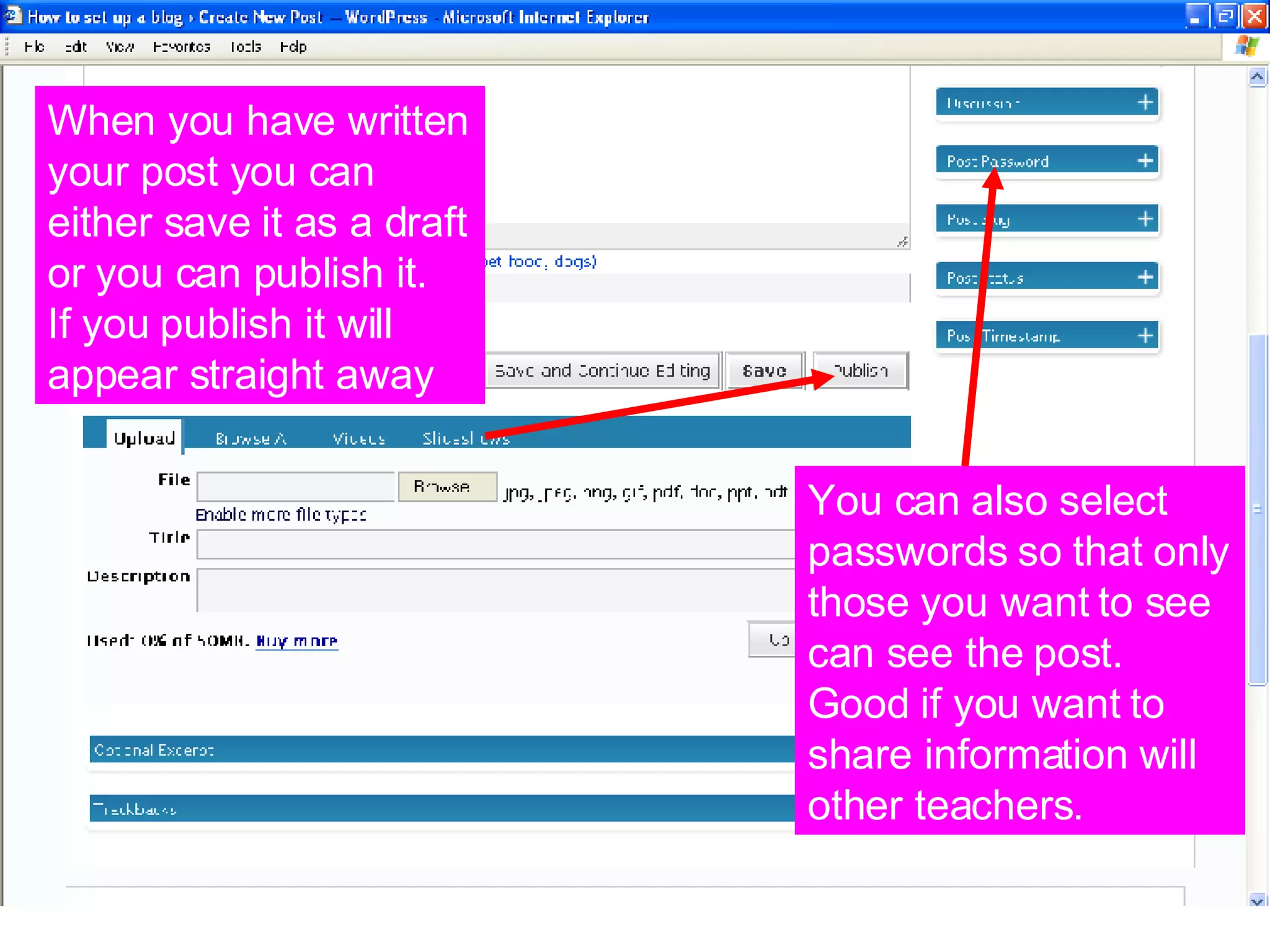
Task: Open the Buy more storage link
Action: point(296,640)
